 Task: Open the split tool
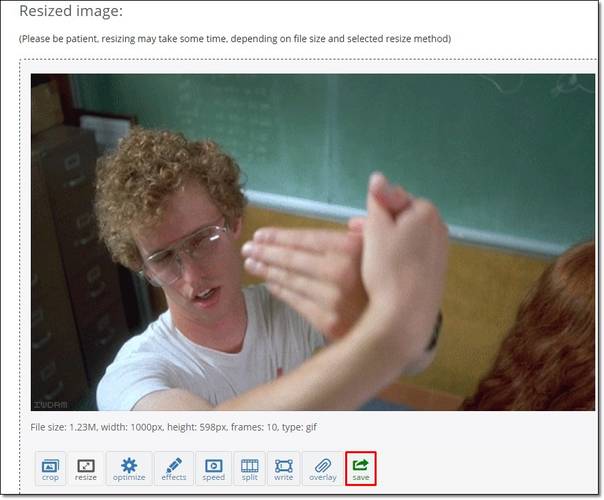(250, 469)
